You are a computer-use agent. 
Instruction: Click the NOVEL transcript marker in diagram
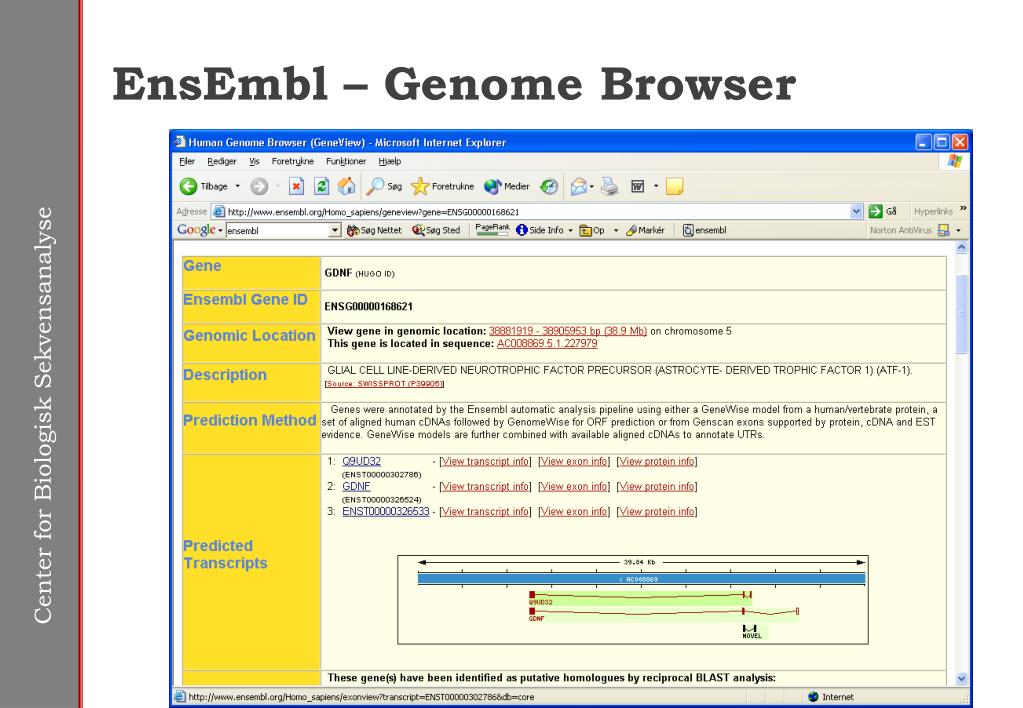(x=752, y=631)
